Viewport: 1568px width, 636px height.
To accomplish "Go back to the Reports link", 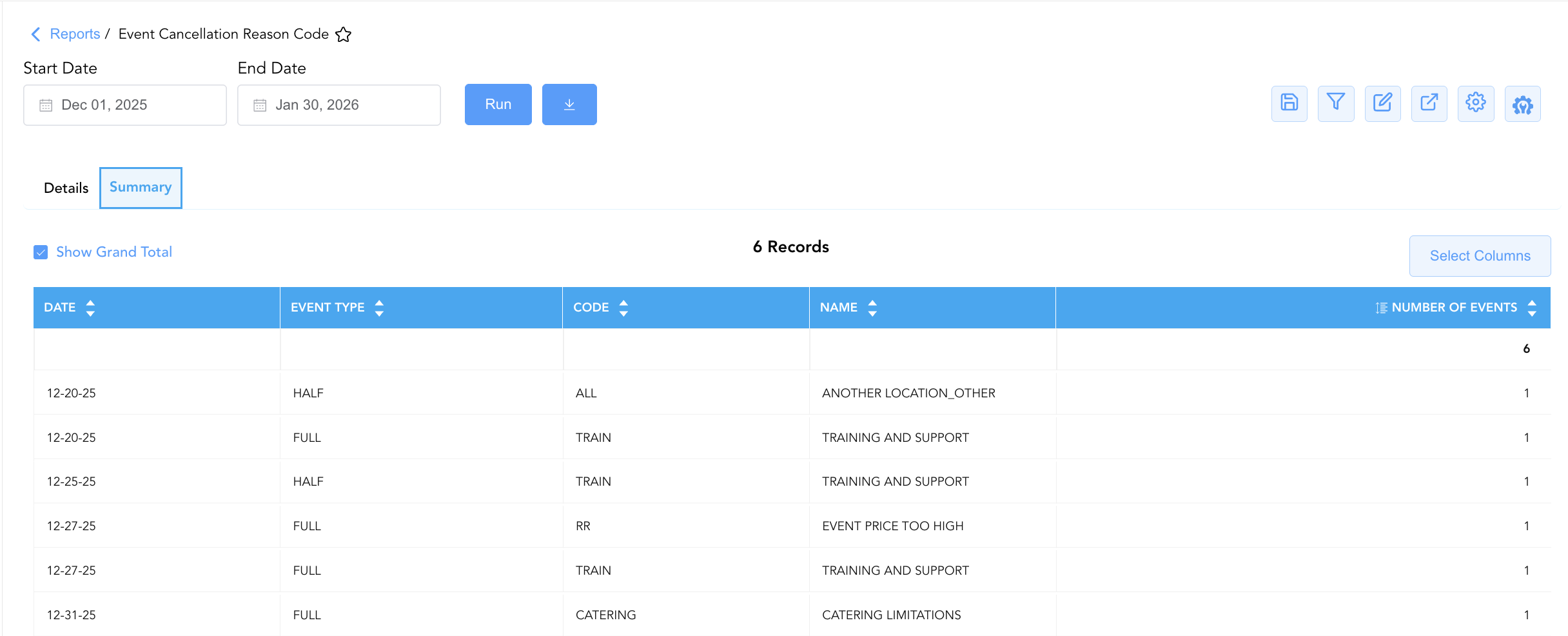I will 75,34.
